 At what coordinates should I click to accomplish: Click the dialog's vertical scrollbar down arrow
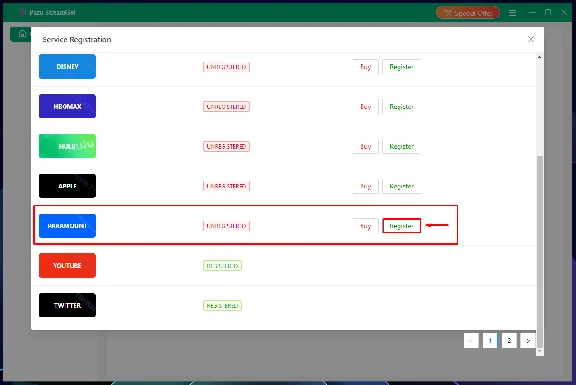click(x=539, y=351)
